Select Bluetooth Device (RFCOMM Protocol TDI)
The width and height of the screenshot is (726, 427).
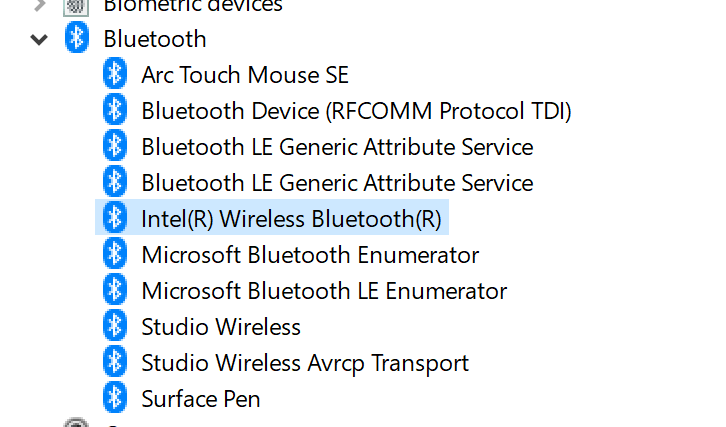coord(357,111)
